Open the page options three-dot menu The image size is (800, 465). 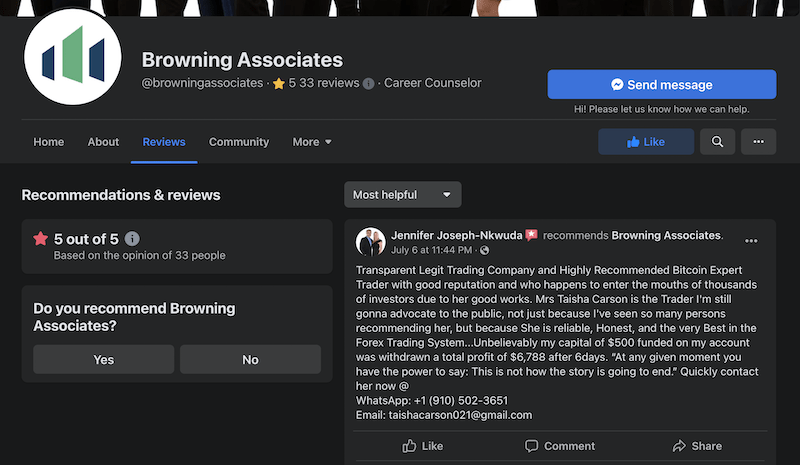758,141
